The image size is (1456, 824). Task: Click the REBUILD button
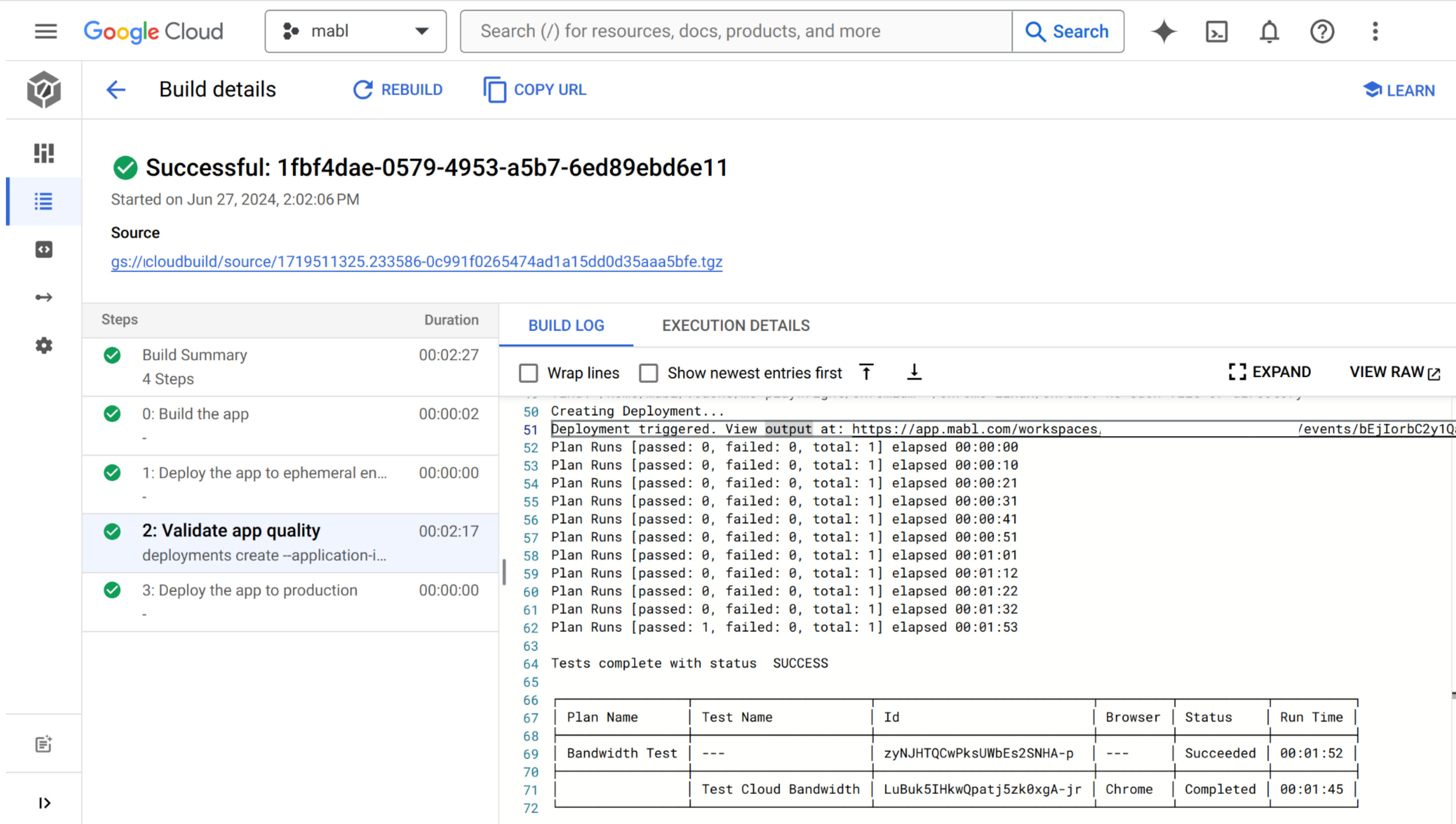[x=398, y=89]
